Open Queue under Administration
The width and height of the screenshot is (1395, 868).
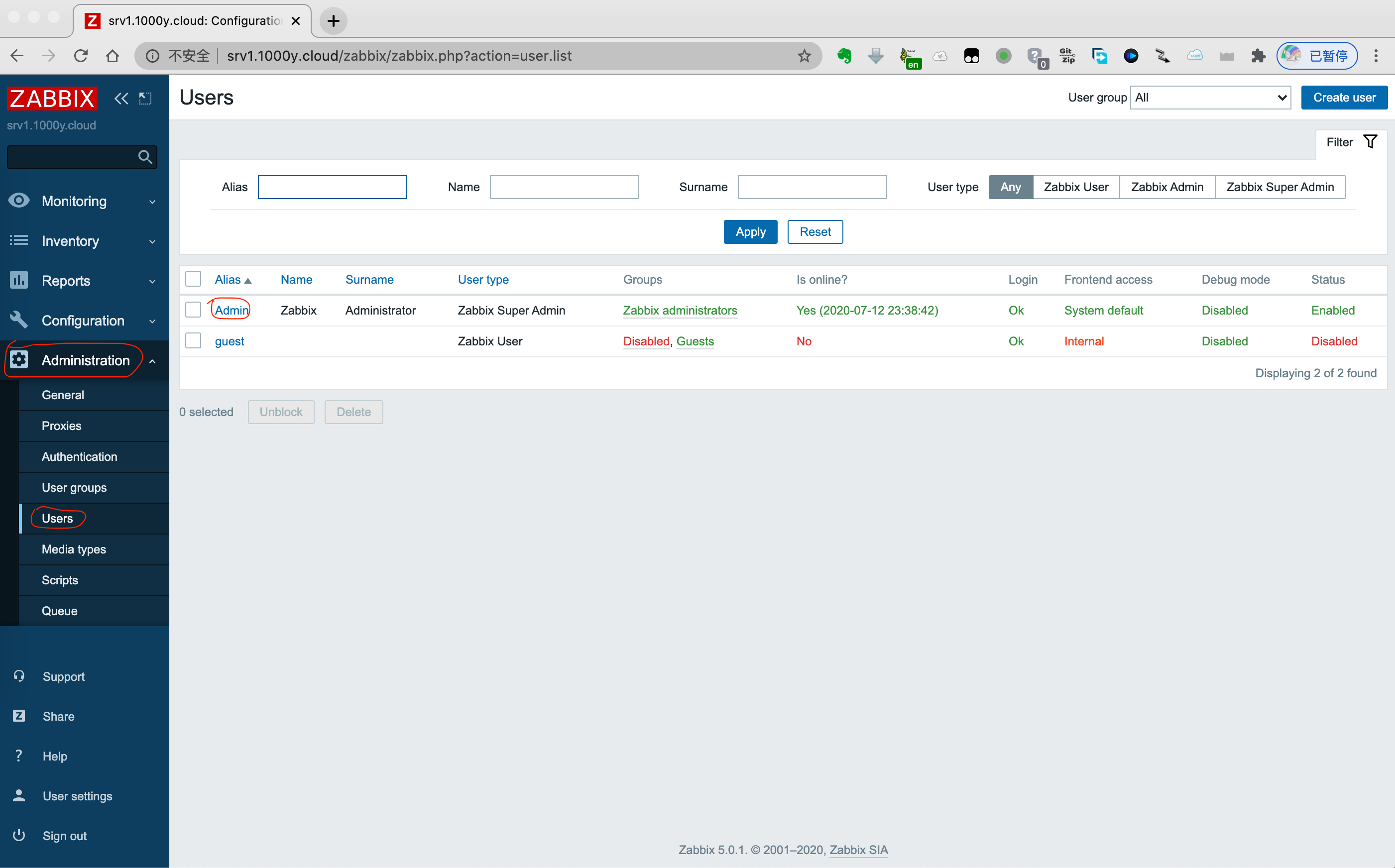(x=94, y=611)
